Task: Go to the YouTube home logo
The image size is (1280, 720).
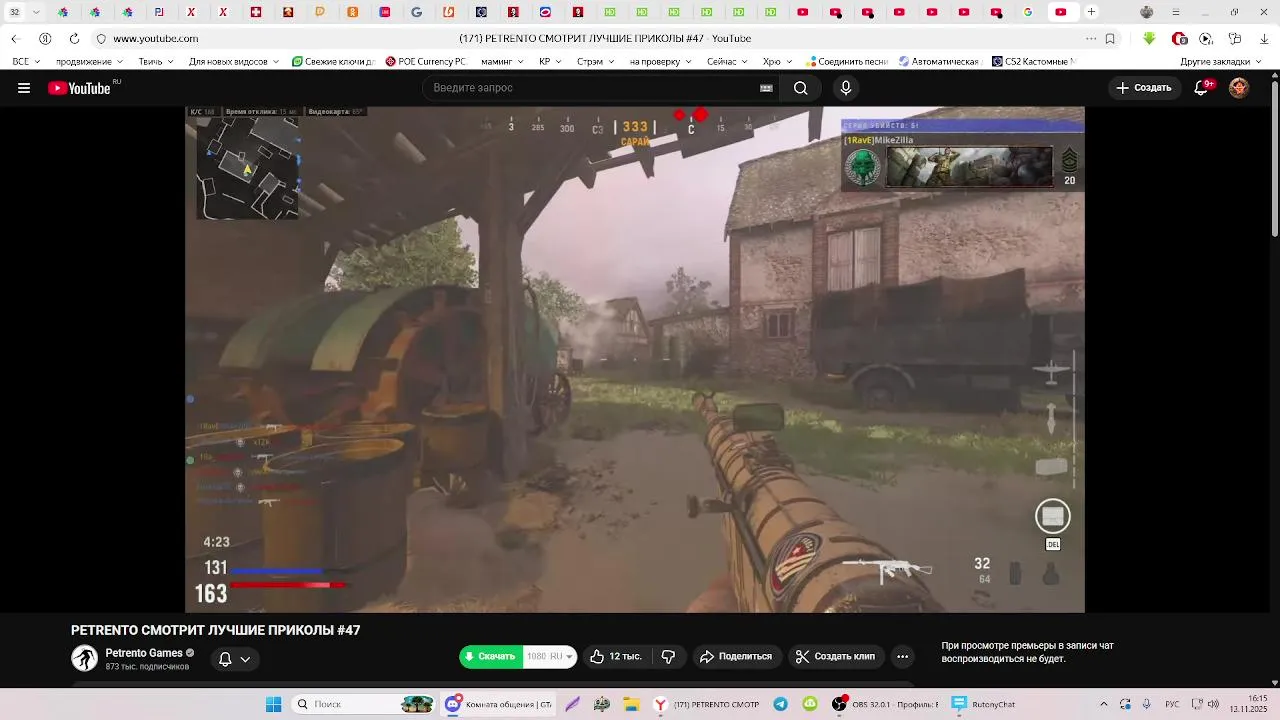Action: click(x=80, y=88)
